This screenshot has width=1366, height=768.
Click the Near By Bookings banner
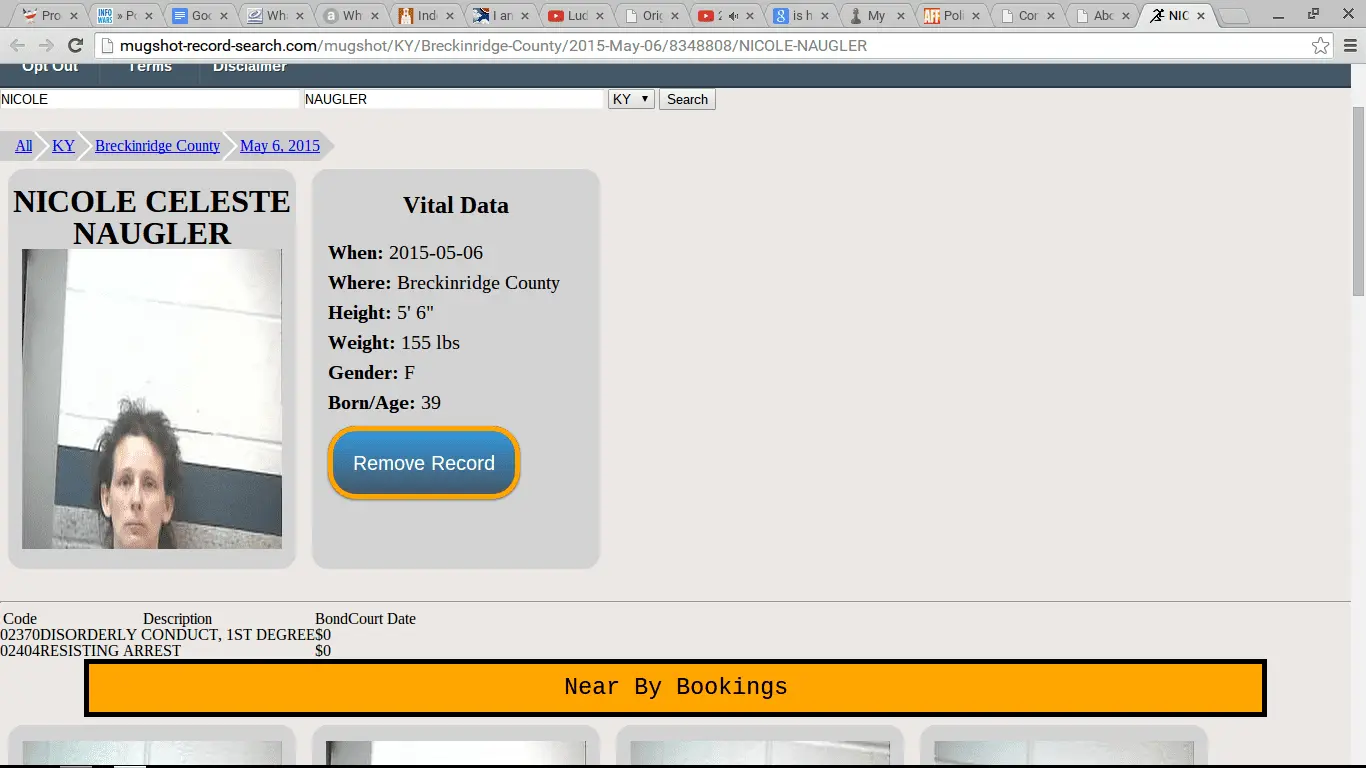point(675,688)
